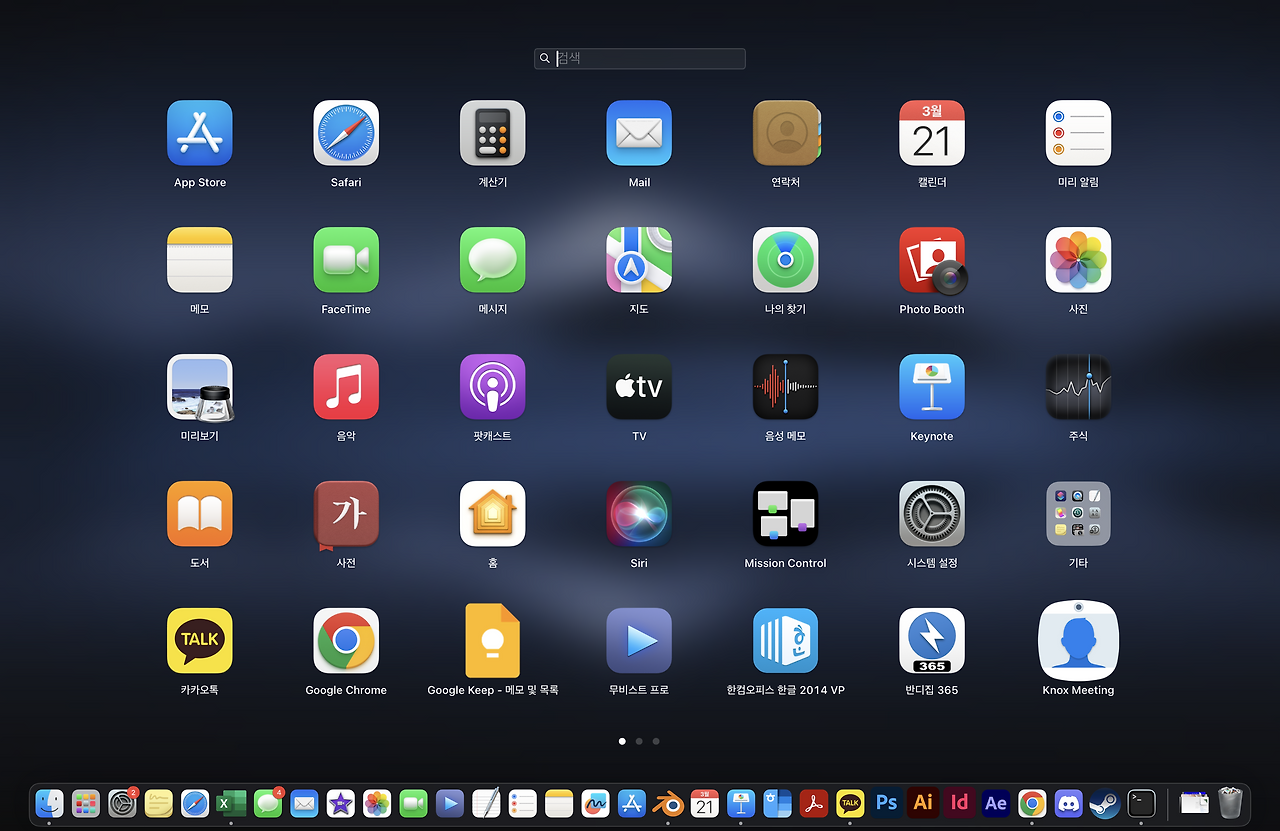Open Stickies from the Dock
The width and height of the screenshot is (1280, 831).
(159, 803)
